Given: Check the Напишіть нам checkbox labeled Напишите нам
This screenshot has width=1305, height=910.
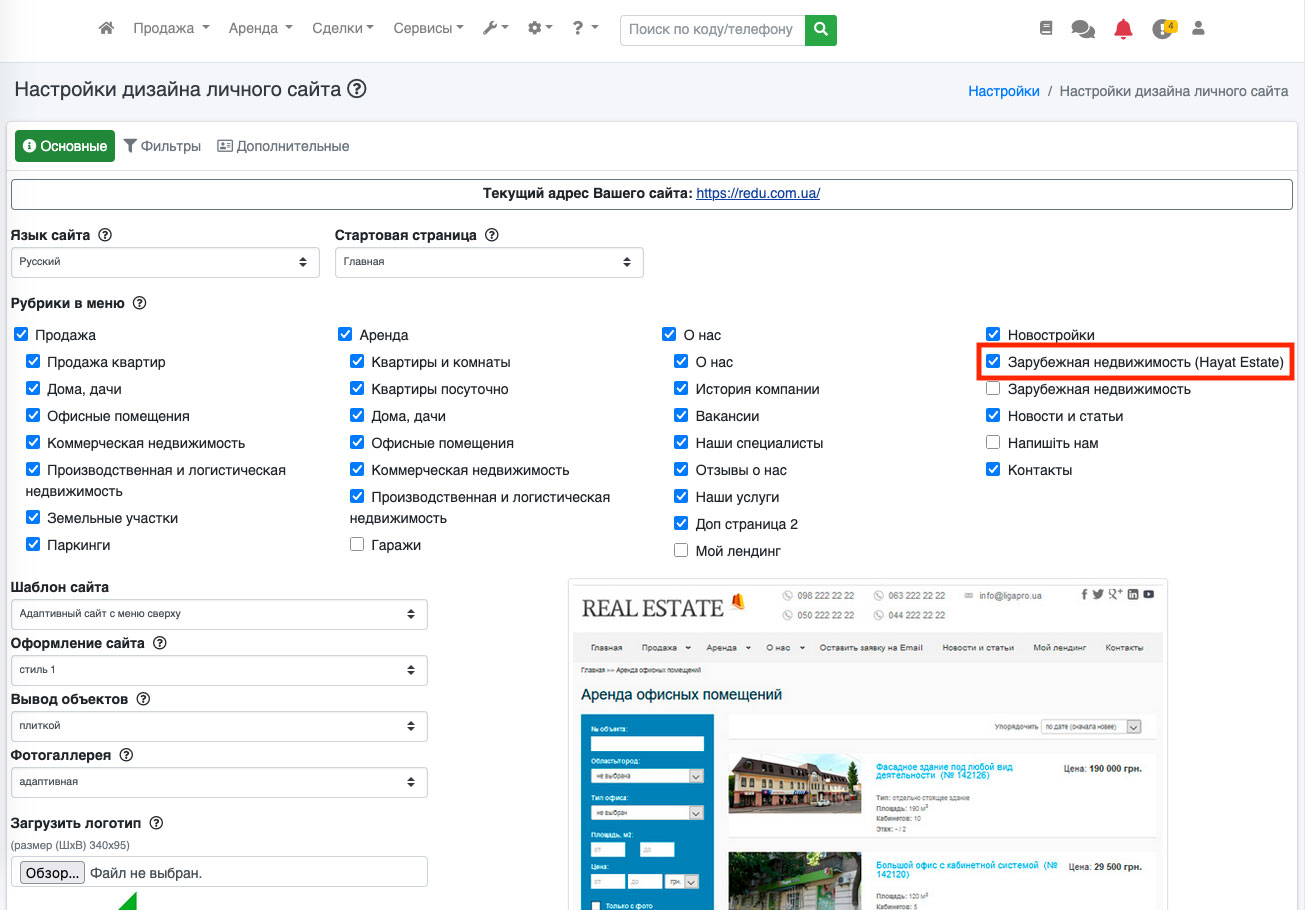Looking at the screenshot, I should click(x=993, y=443).
